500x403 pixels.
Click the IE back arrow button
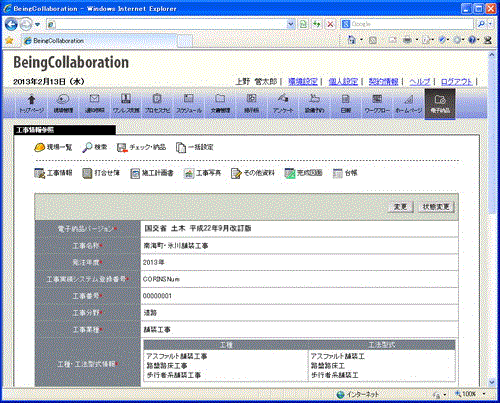(x=11, y=24)
